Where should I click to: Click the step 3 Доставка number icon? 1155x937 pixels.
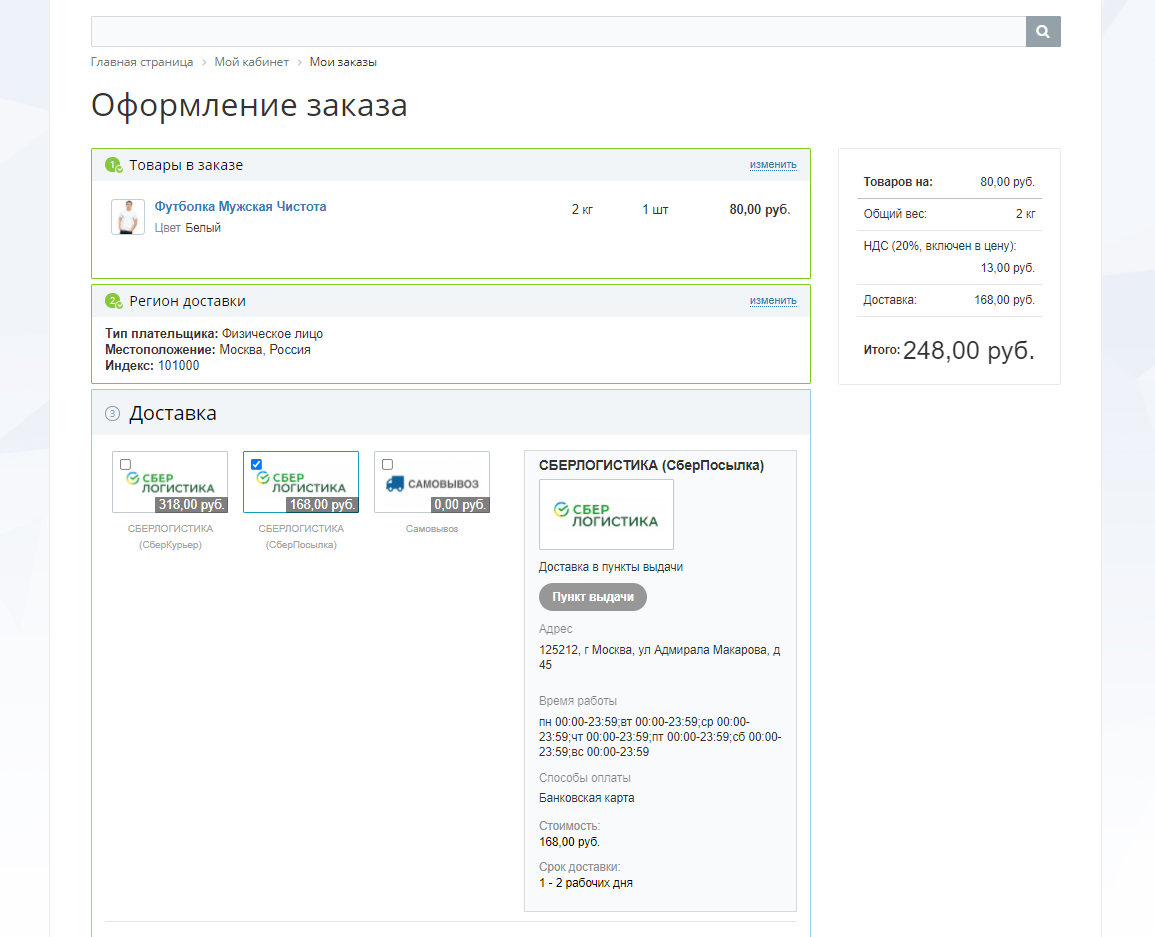(x=112, y=413)
